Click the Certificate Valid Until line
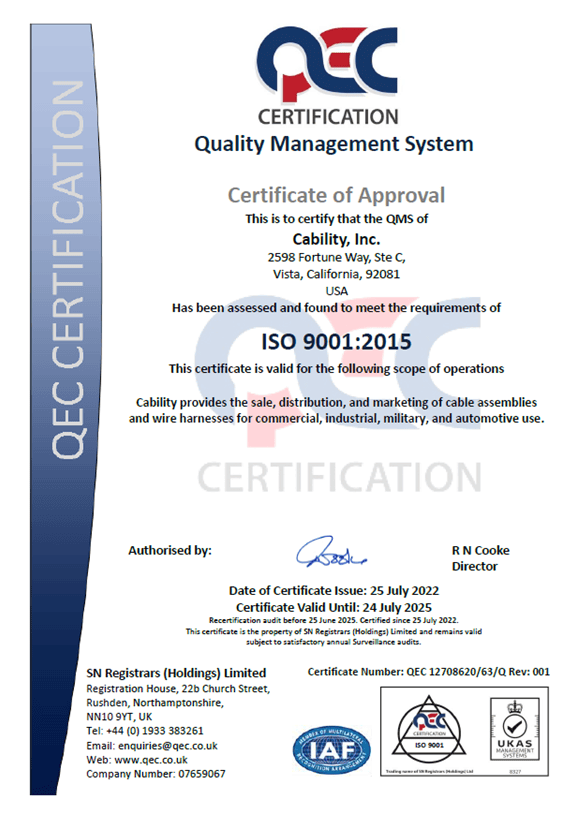Screen dimensions: 576x814 point(334,607)
